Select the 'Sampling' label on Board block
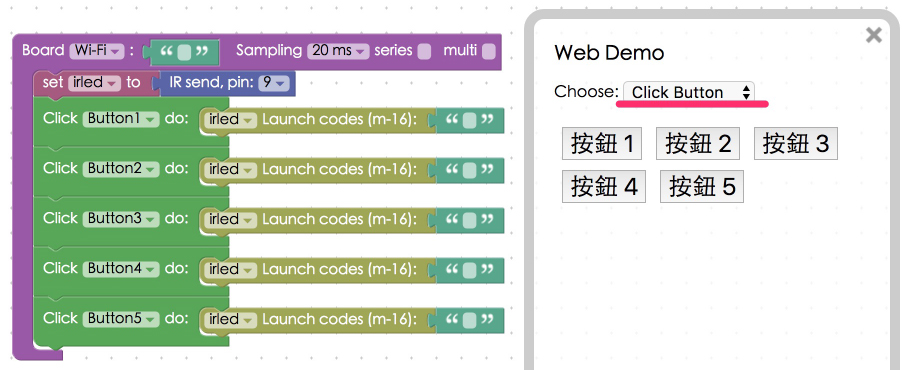This screenshot has height=370, width=902. 269,51
